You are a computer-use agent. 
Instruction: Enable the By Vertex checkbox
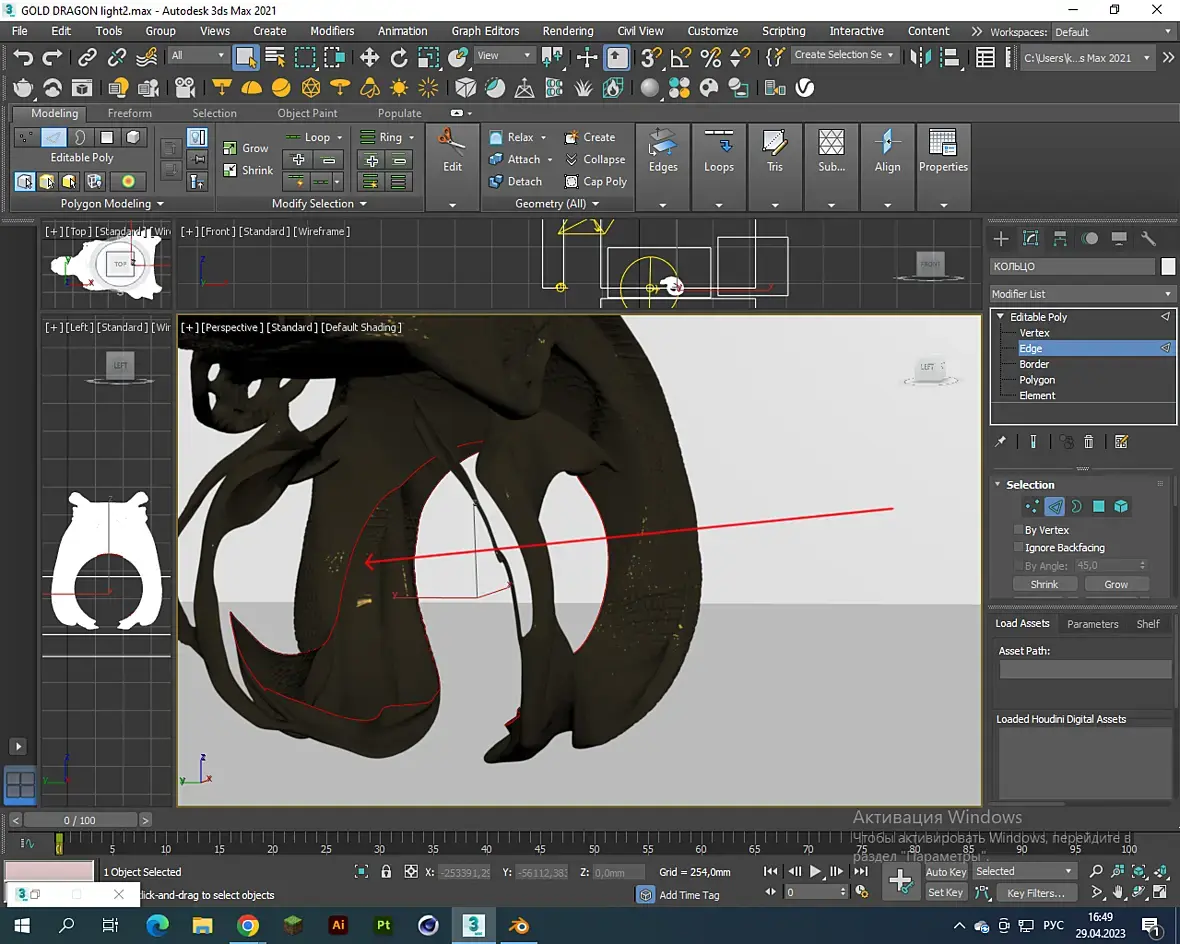[x=1018, y=530]
